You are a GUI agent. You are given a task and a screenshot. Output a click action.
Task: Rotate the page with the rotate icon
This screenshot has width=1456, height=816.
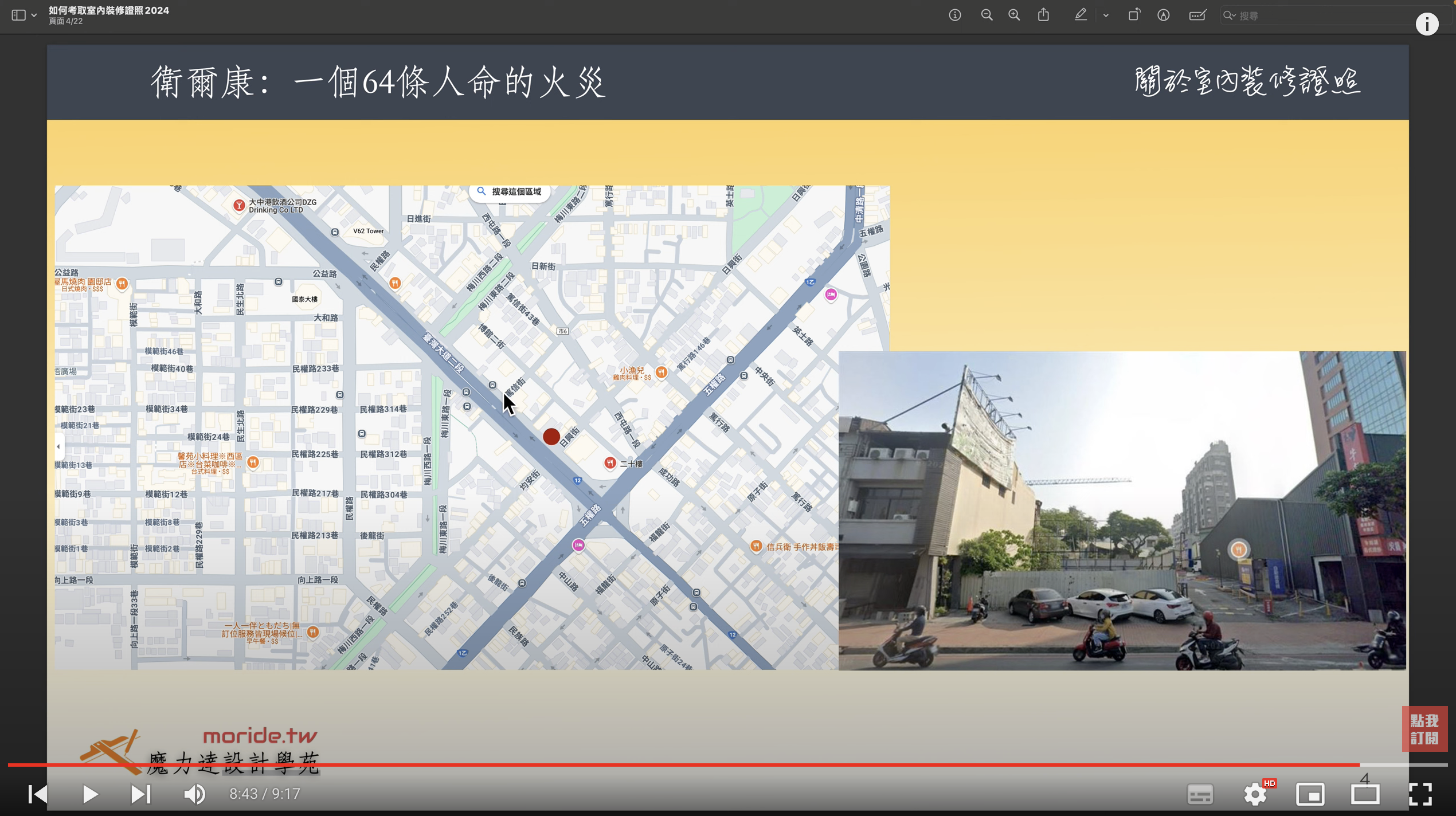(x=1134, y=15)
